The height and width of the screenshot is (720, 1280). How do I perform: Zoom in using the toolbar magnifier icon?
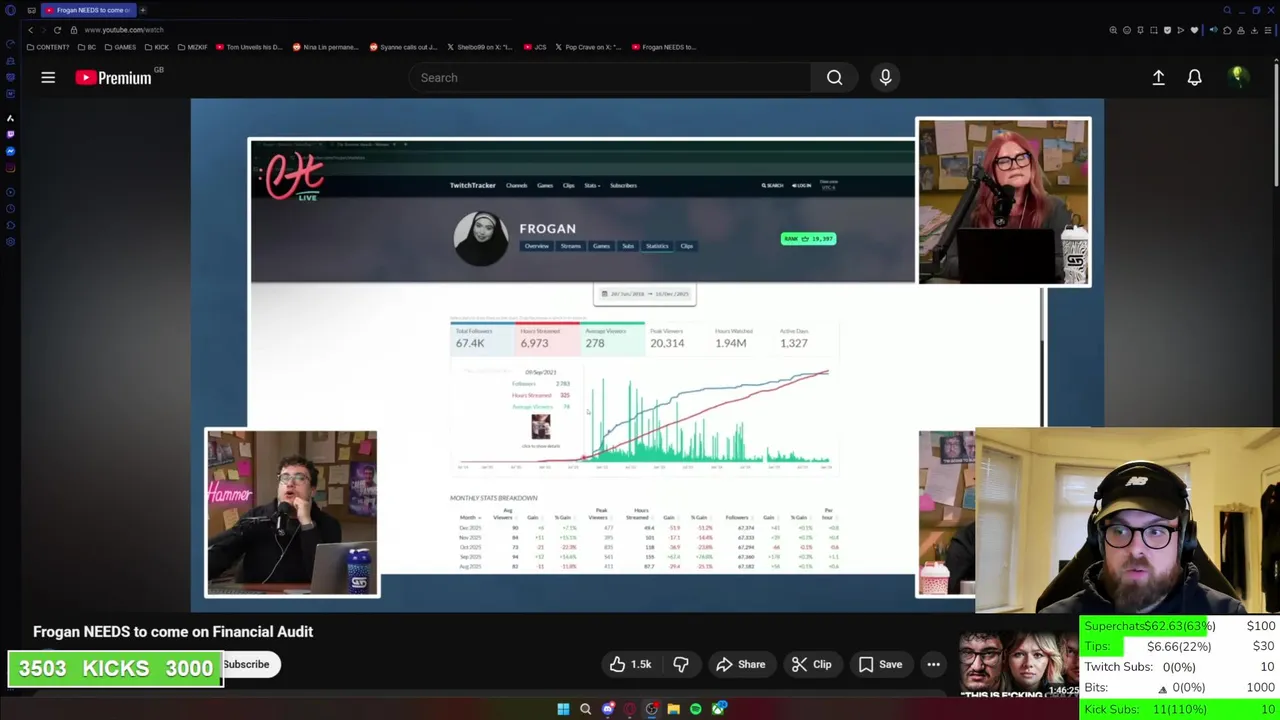click(x=1113, y=30)
